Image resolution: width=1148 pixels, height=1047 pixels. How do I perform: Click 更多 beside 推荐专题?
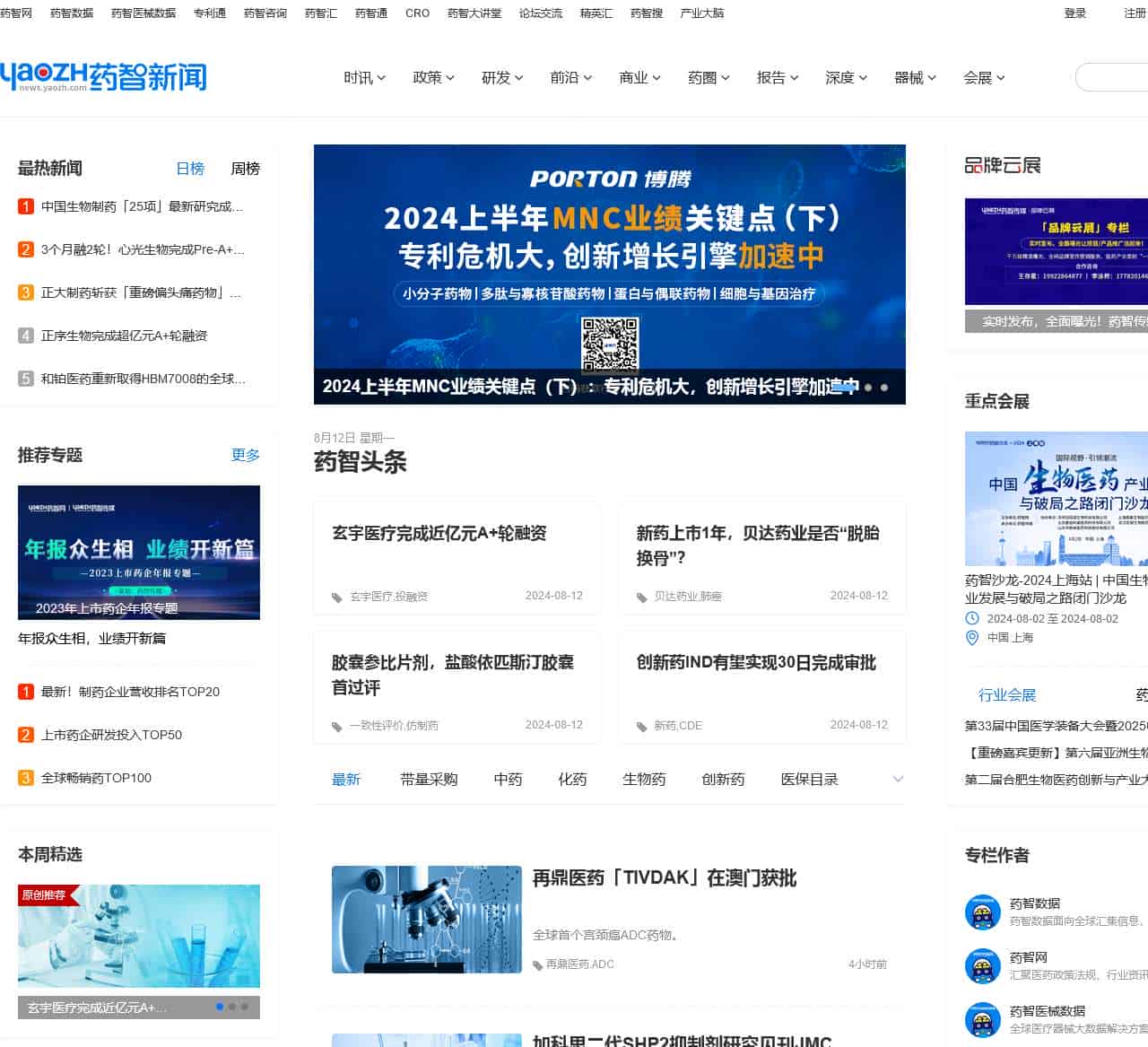(x=246, y=455)
